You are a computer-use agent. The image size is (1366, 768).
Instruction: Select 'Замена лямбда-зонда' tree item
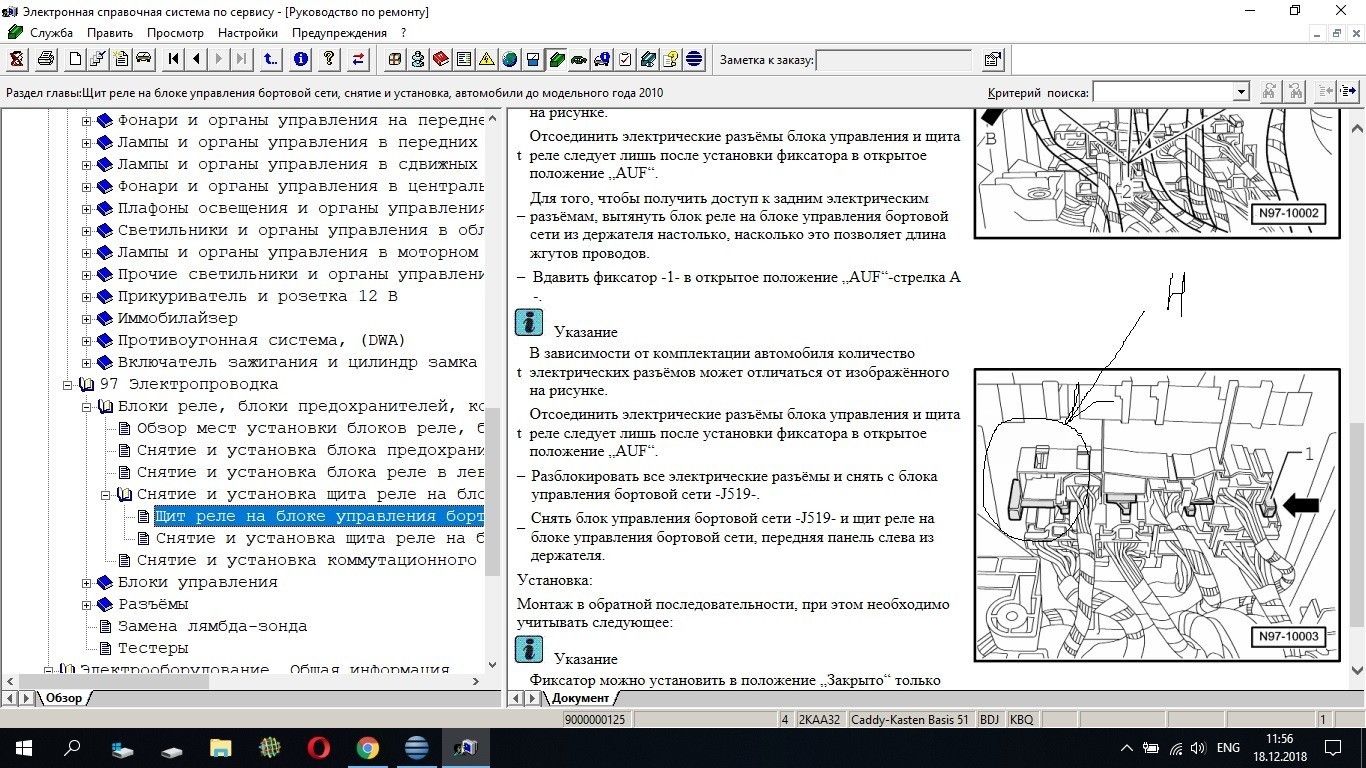(212, 626)
